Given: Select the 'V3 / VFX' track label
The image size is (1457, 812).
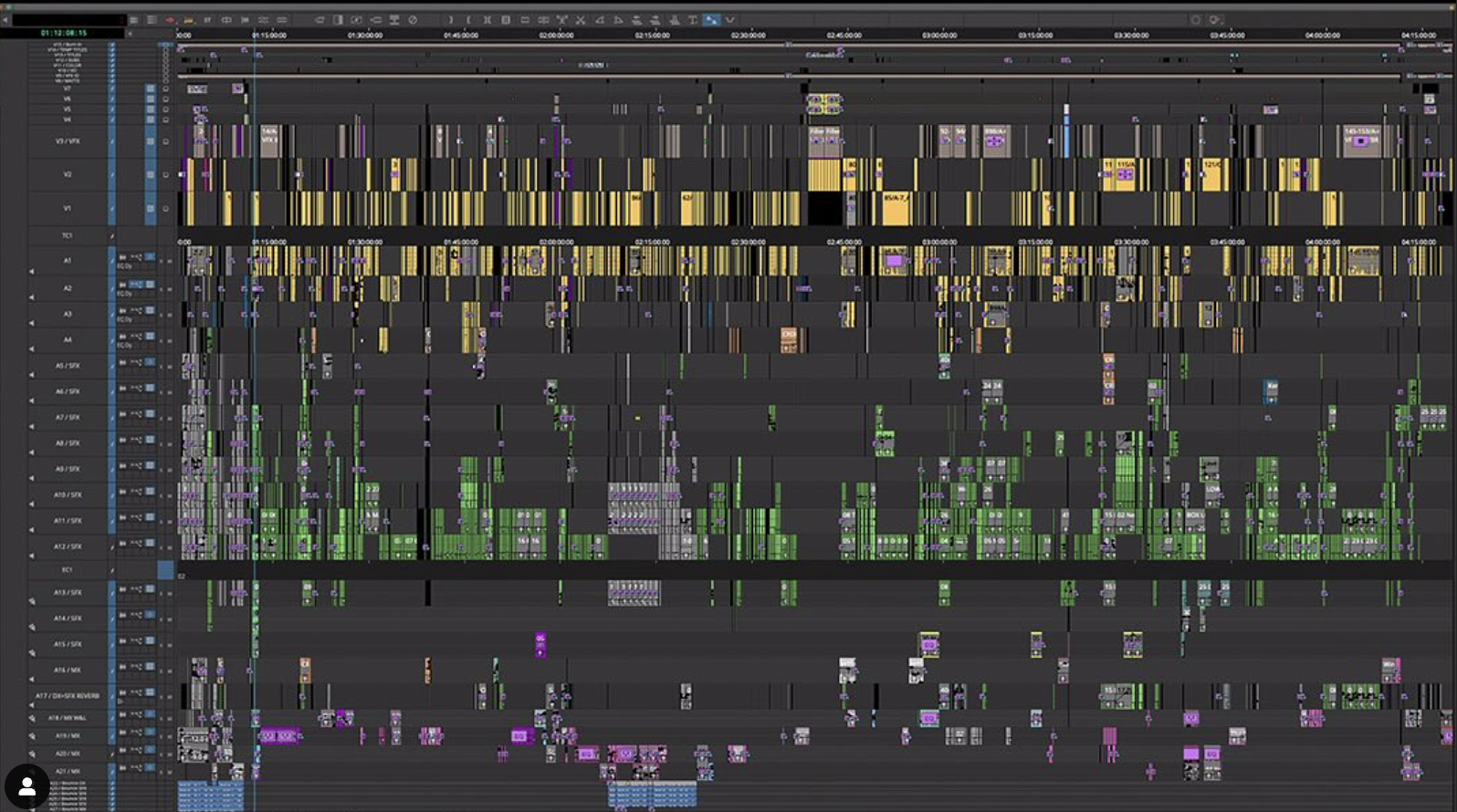Looking at the screenshot, I should click(67, 141).
